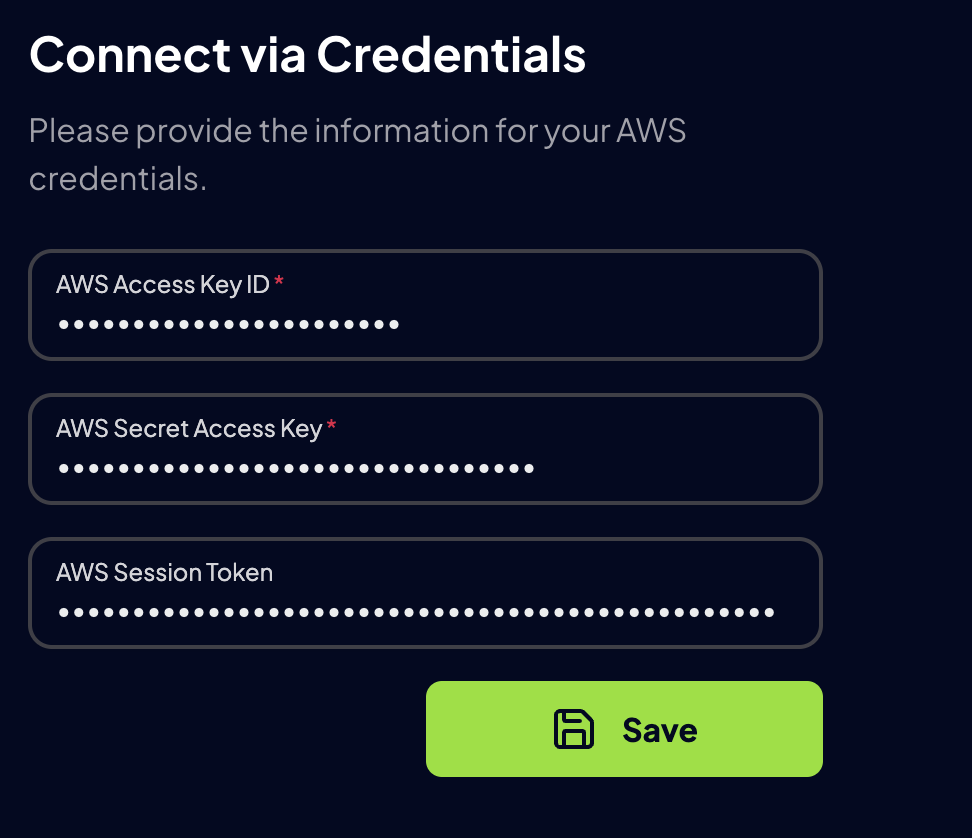Click inside the AWS Session Token field
This screenshot has width=972, height=838.
pos(425,611)
